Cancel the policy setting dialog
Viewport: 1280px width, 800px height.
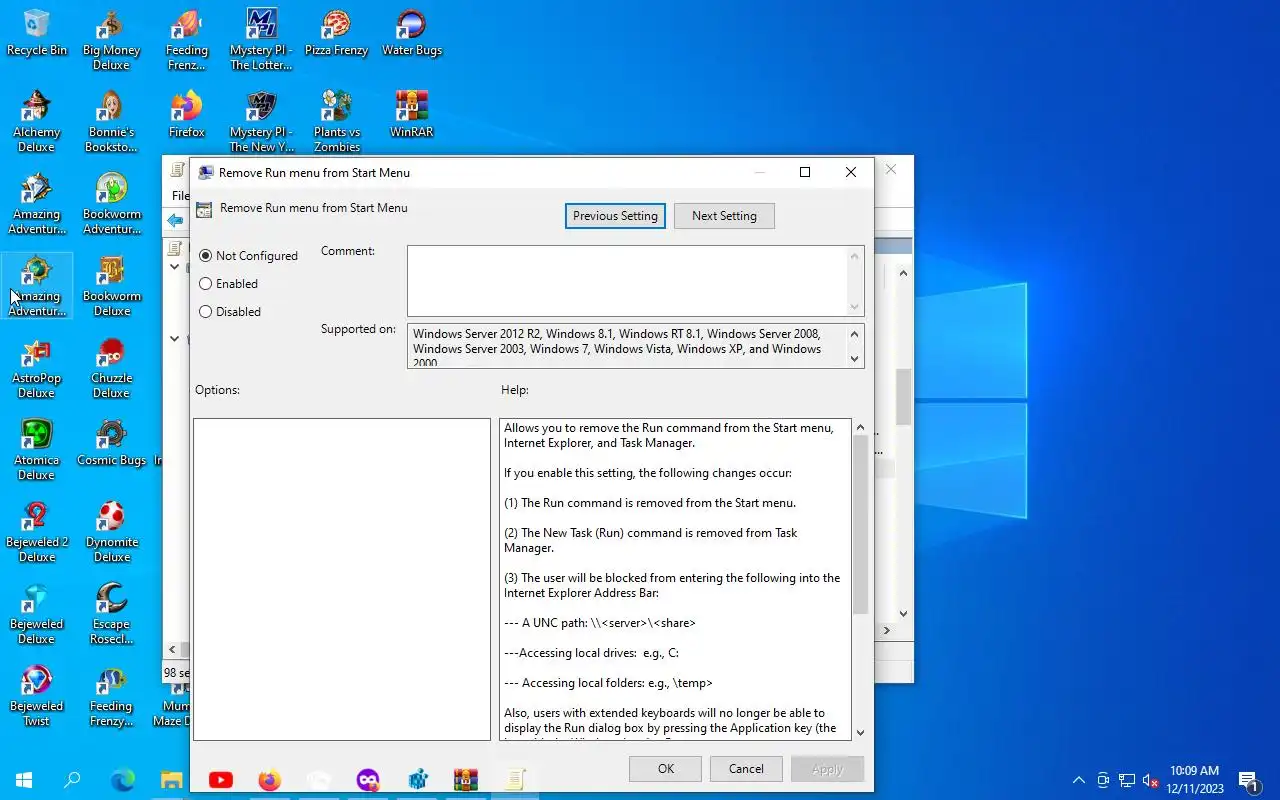click(x=746, y=769)
